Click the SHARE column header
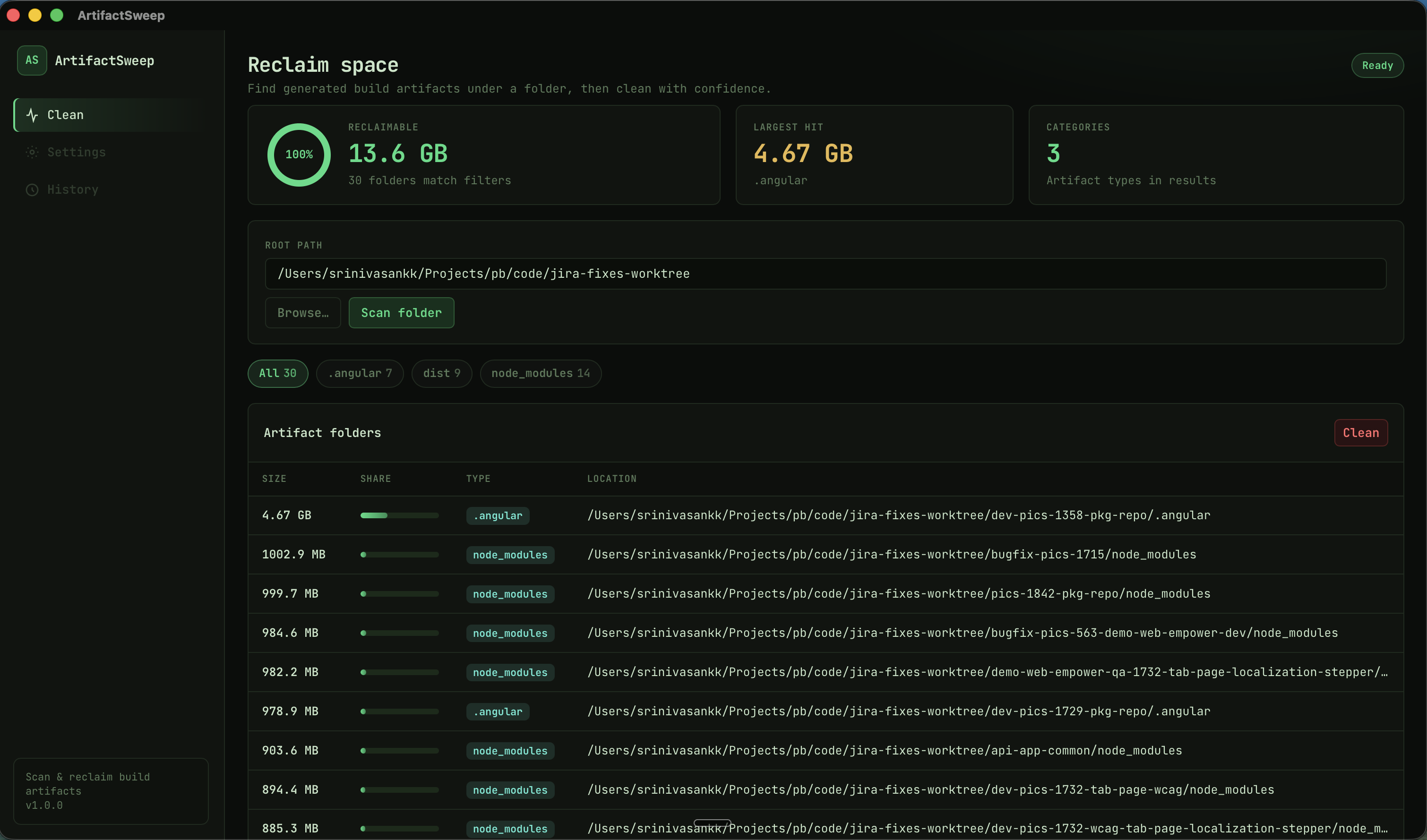1427x840 pixels. (x=376, y=479)
